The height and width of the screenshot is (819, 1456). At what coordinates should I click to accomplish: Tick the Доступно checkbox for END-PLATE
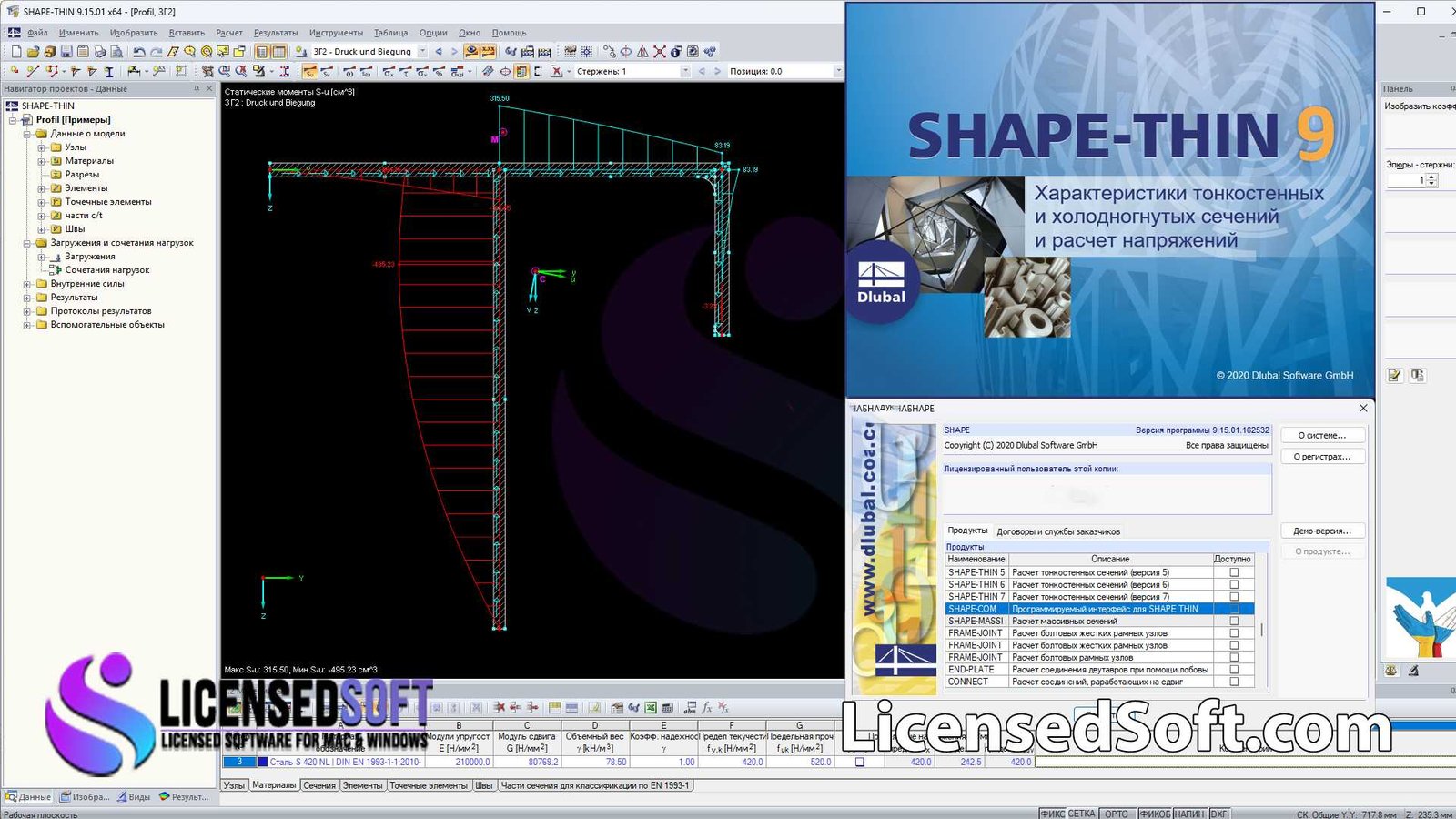tap(1234, 669)
